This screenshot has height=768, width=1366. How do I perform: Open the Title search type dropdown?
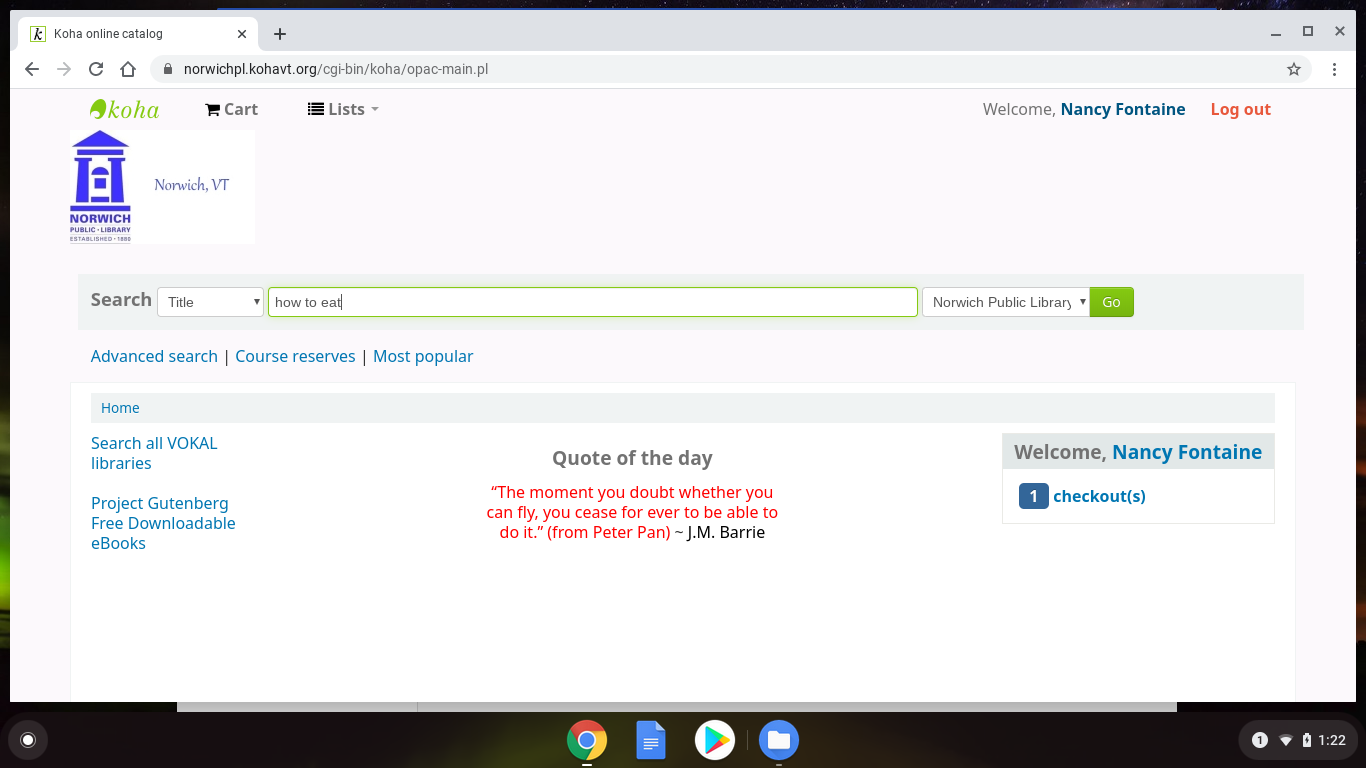tap(210, 302)
